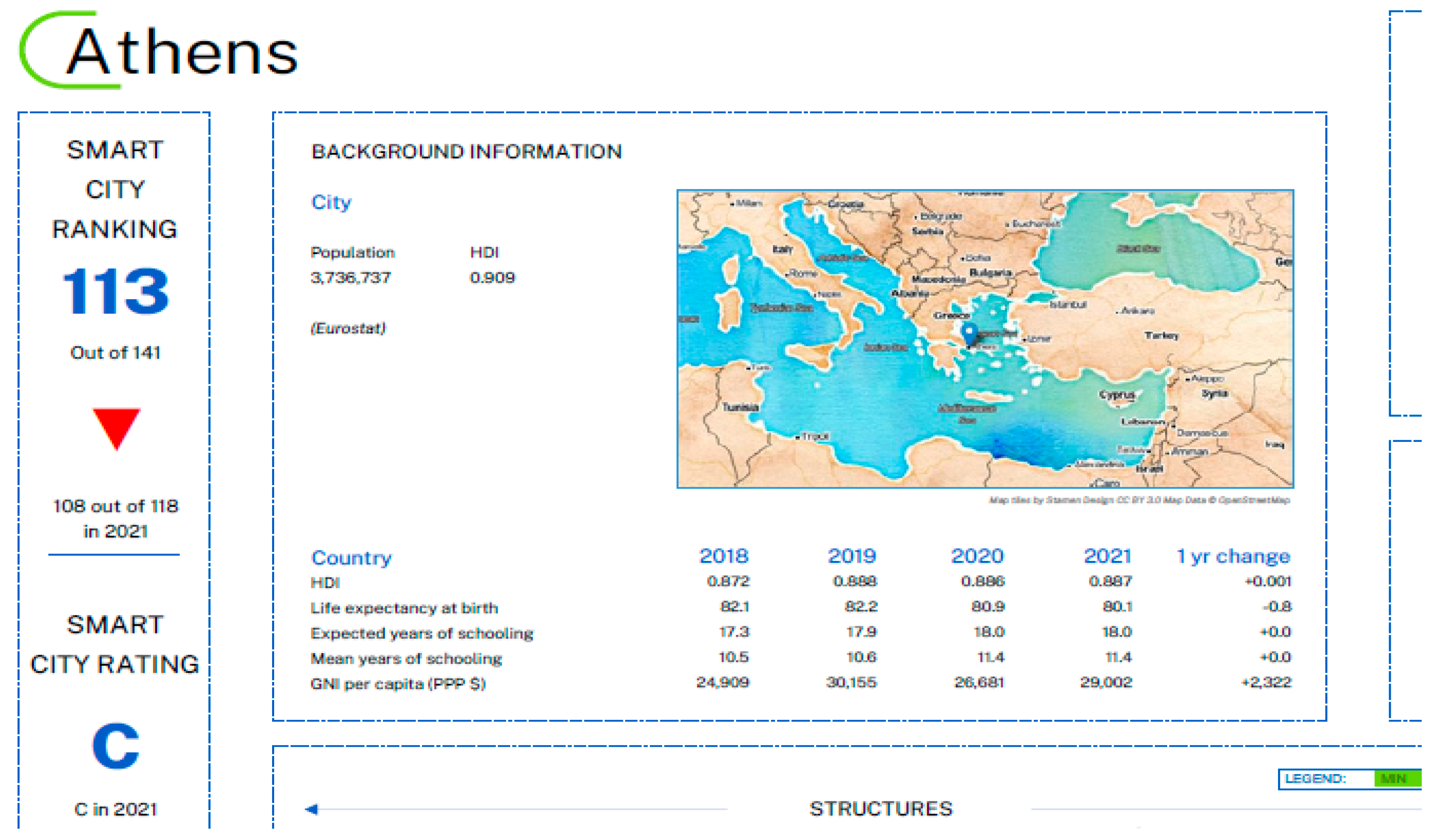Click the big blue C rating letter
Image resolution: width=1431 pixels, height=840 pixels.
click(115, 745)
